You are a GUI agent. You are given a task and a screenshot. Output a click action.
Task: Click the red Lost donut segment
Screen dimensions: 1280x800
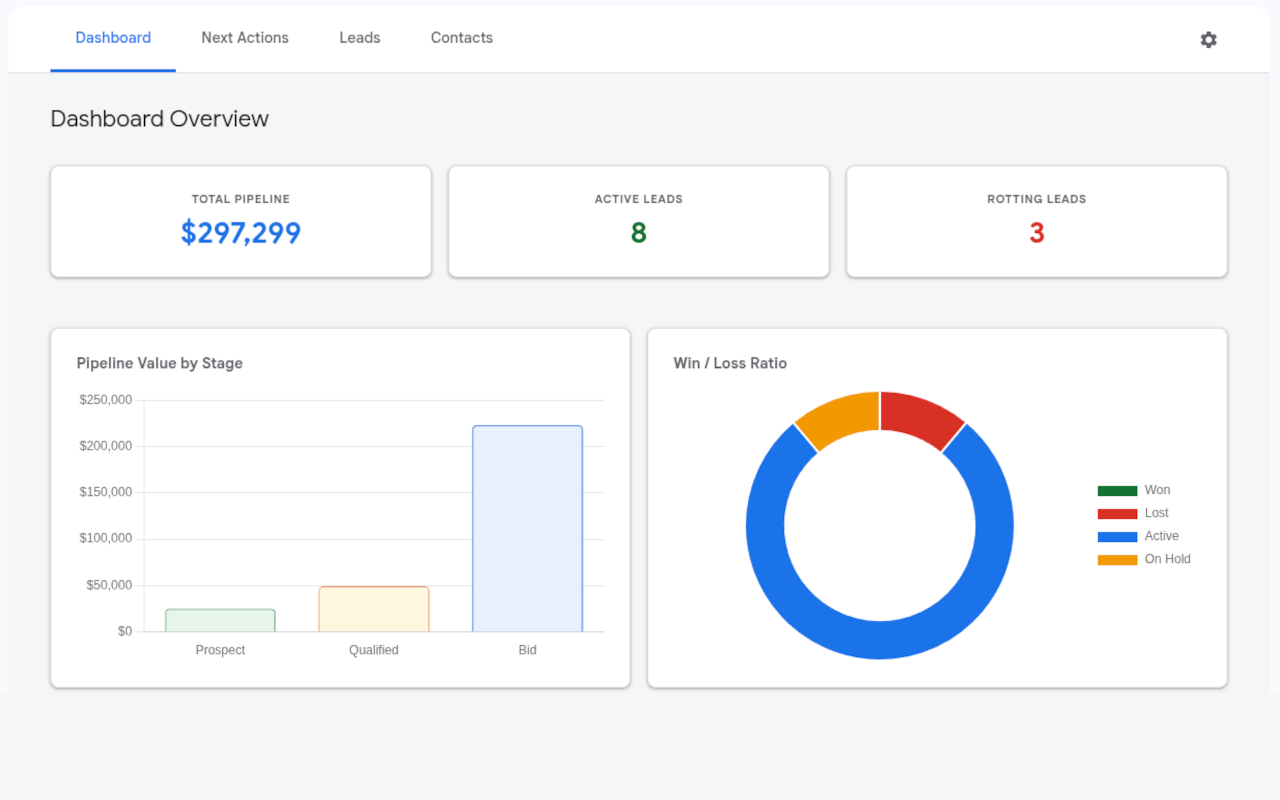tap(919, 417)
